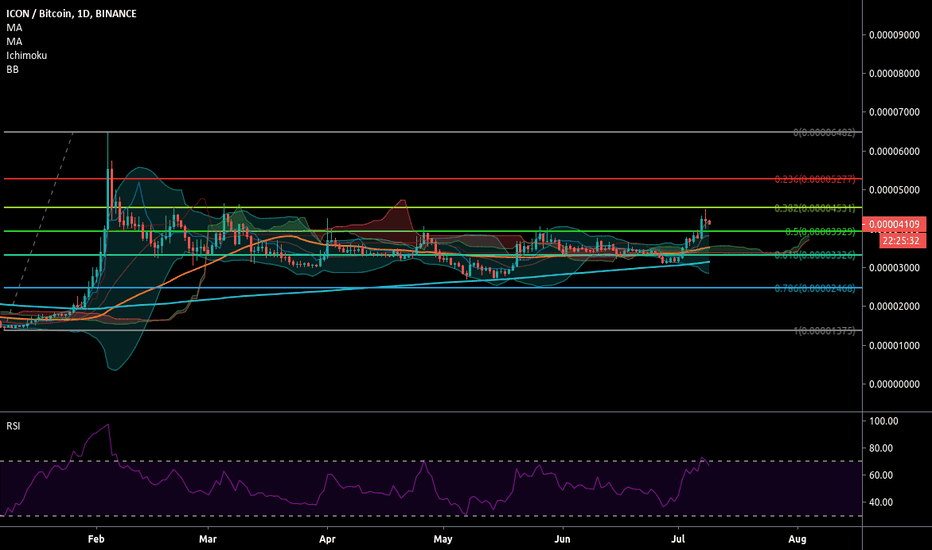The image size is (932, 550).
Task: Click the 0.00009000 price axis value
Action: click(895, 35)
